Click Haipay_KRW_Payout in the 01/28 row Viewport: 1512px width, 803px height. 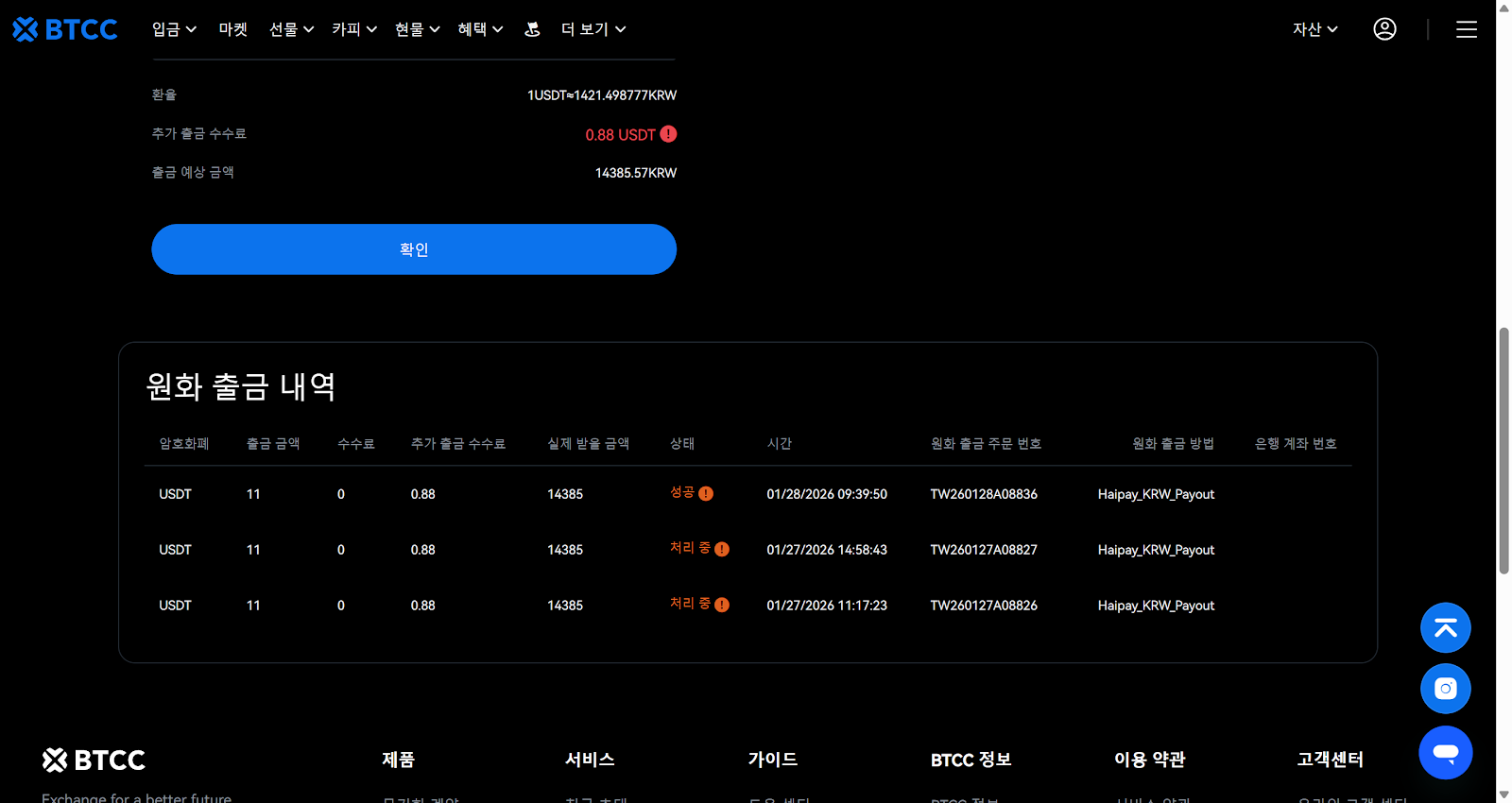[1156, 494]
